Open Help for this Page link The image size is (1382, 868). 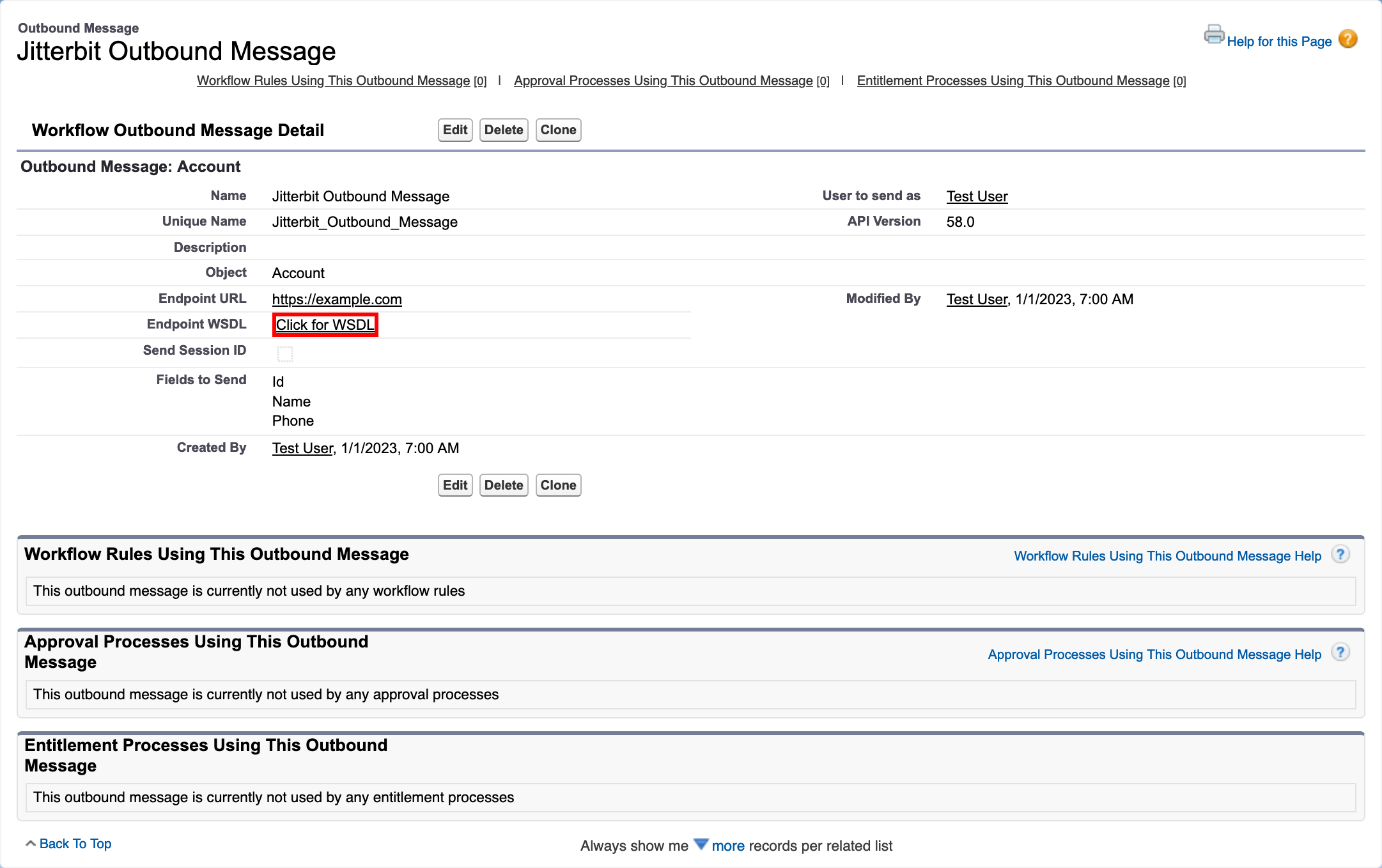pos(1278,42)
